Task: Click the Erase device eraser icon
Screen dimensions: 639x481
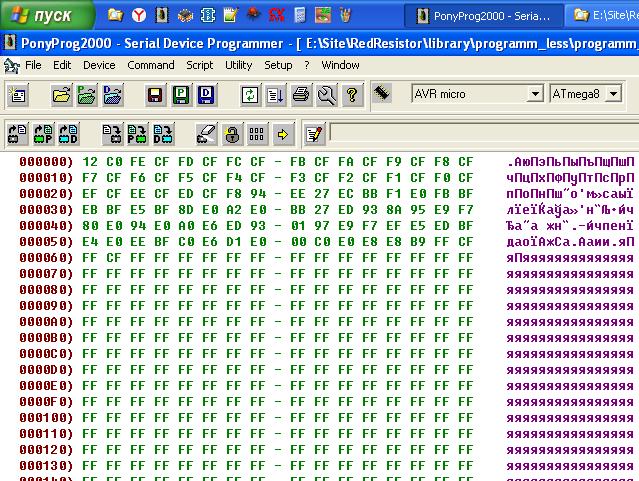Action: click(206, 133)
